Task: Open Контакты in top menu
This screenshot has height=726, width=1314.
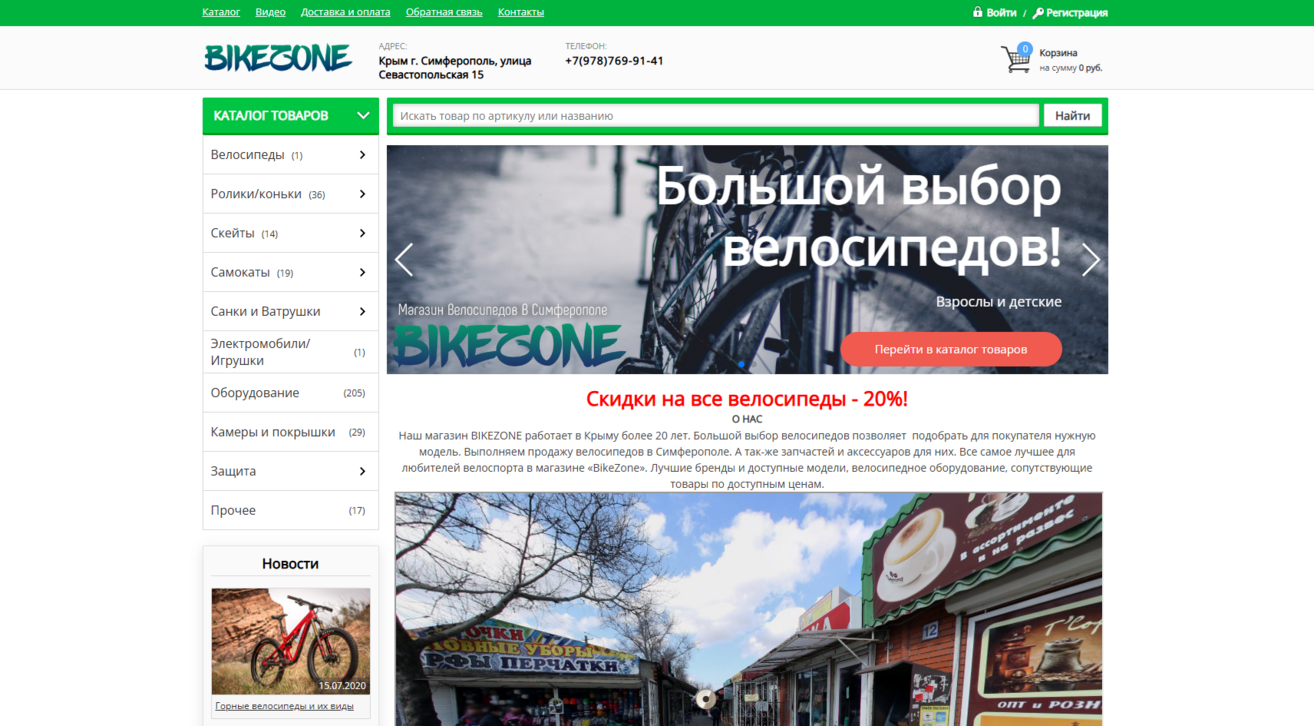Action: [x=521, y=12]
